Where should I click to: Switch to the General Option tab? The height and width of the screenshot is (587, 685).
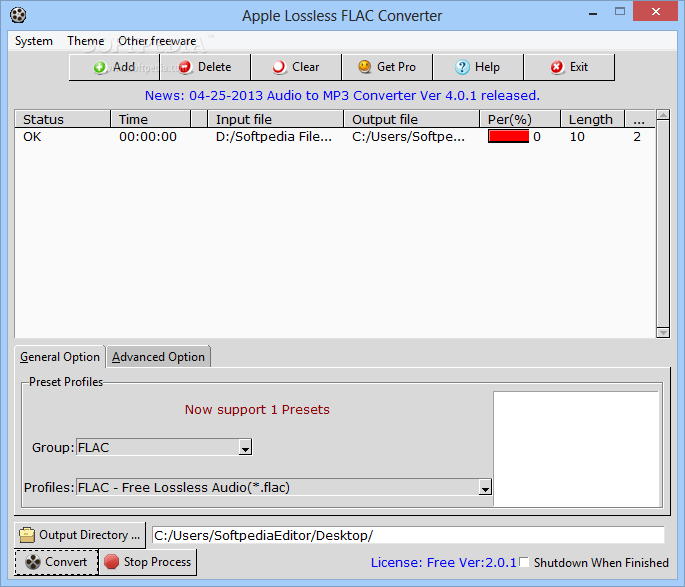[x=60, y=357]
